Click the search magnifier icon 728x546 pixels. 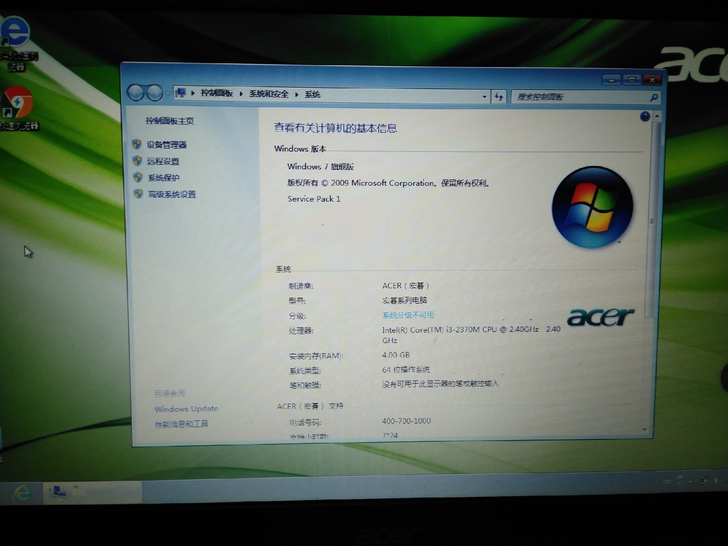654,98
